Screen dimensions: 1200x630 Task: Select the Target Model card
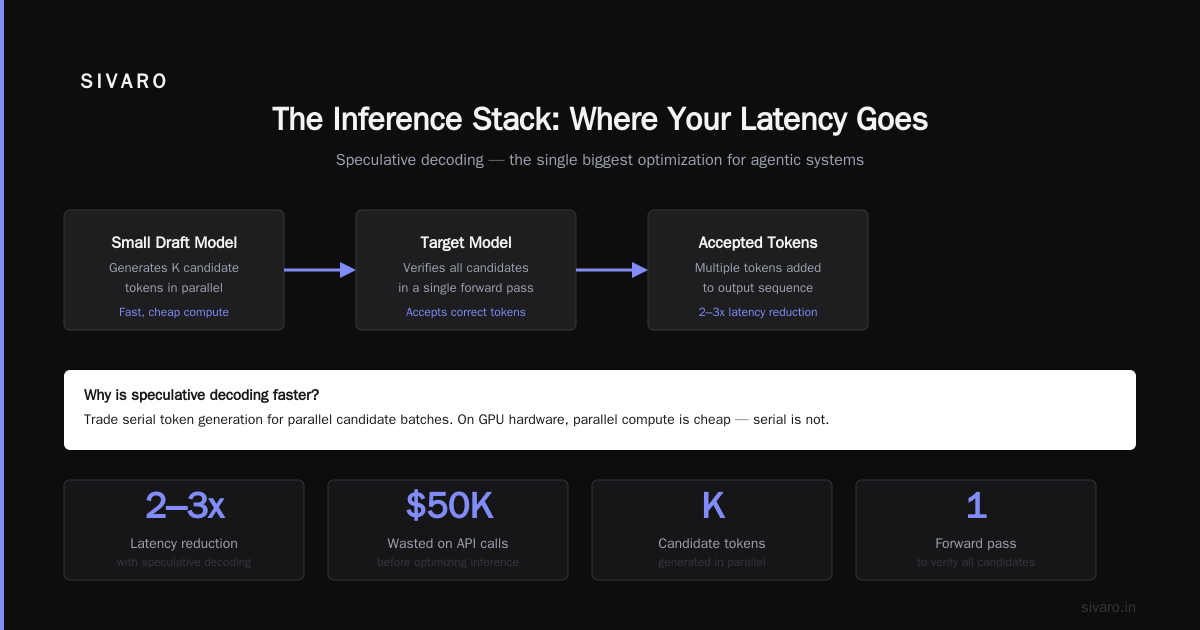[x=466, y=270]
